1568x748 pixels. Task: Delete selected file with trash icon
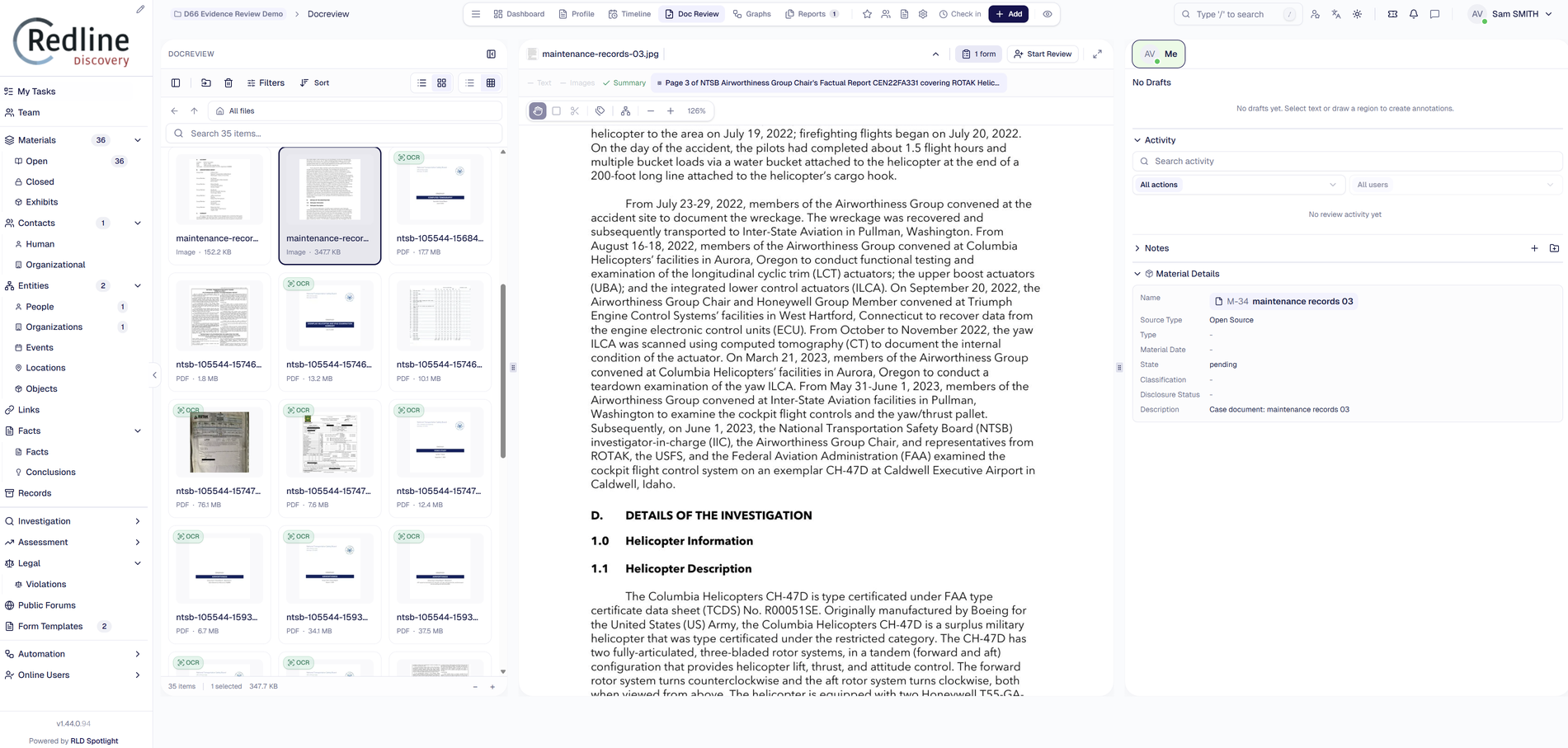tap(228, 82)
